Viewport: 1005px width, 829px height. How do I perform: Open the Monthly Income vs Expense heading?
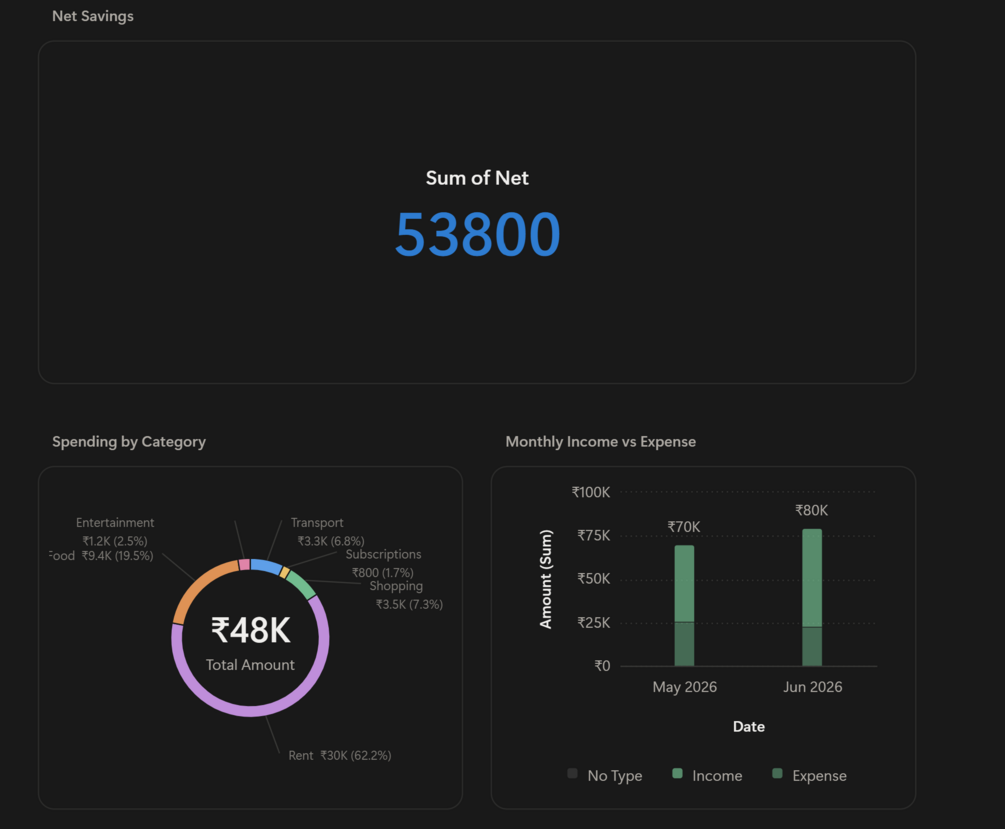[601, 442]
